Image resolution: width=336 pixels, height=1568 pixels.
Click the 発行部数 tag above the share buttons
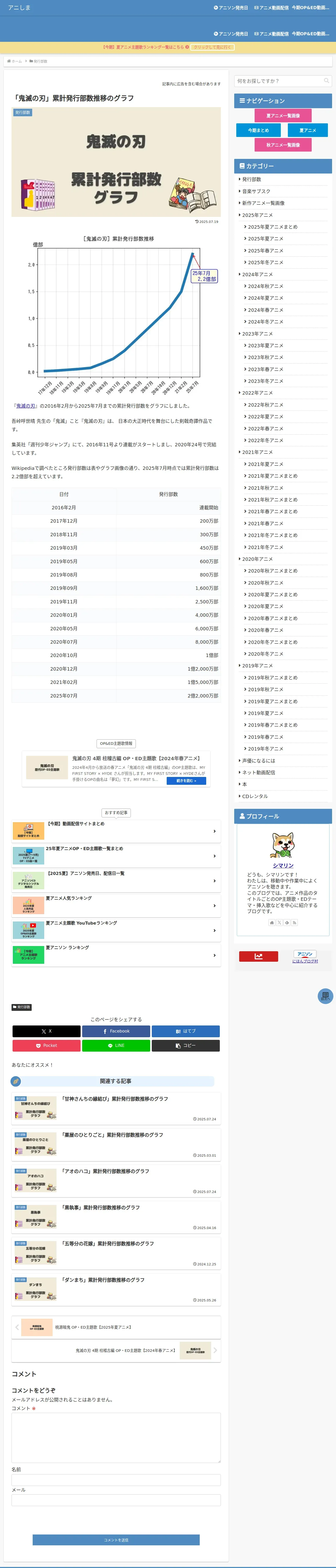(21, 1007)
